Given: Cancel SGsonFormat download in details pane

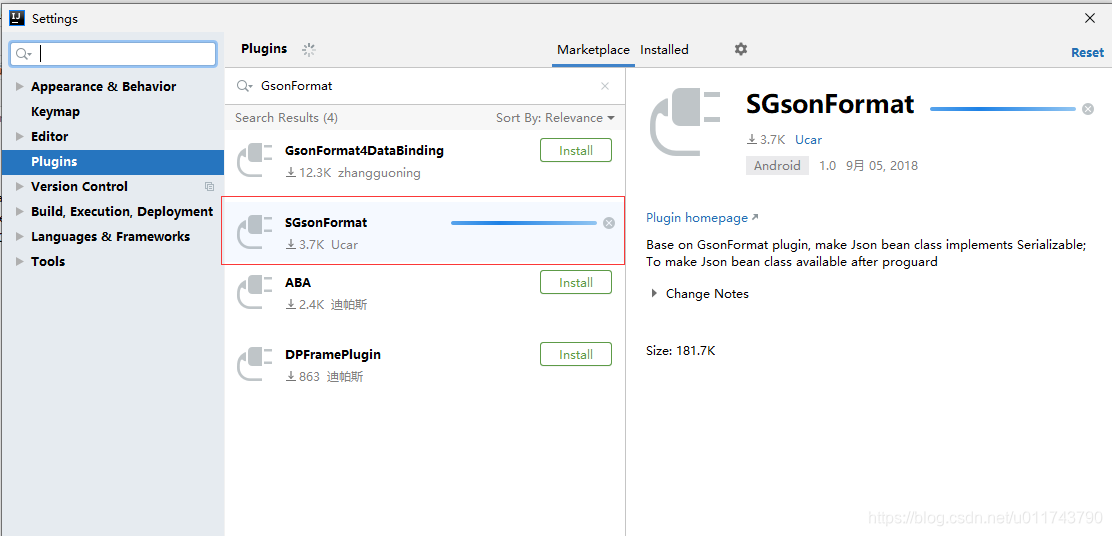Looking at the screenshot, I should click(1088, 108).
